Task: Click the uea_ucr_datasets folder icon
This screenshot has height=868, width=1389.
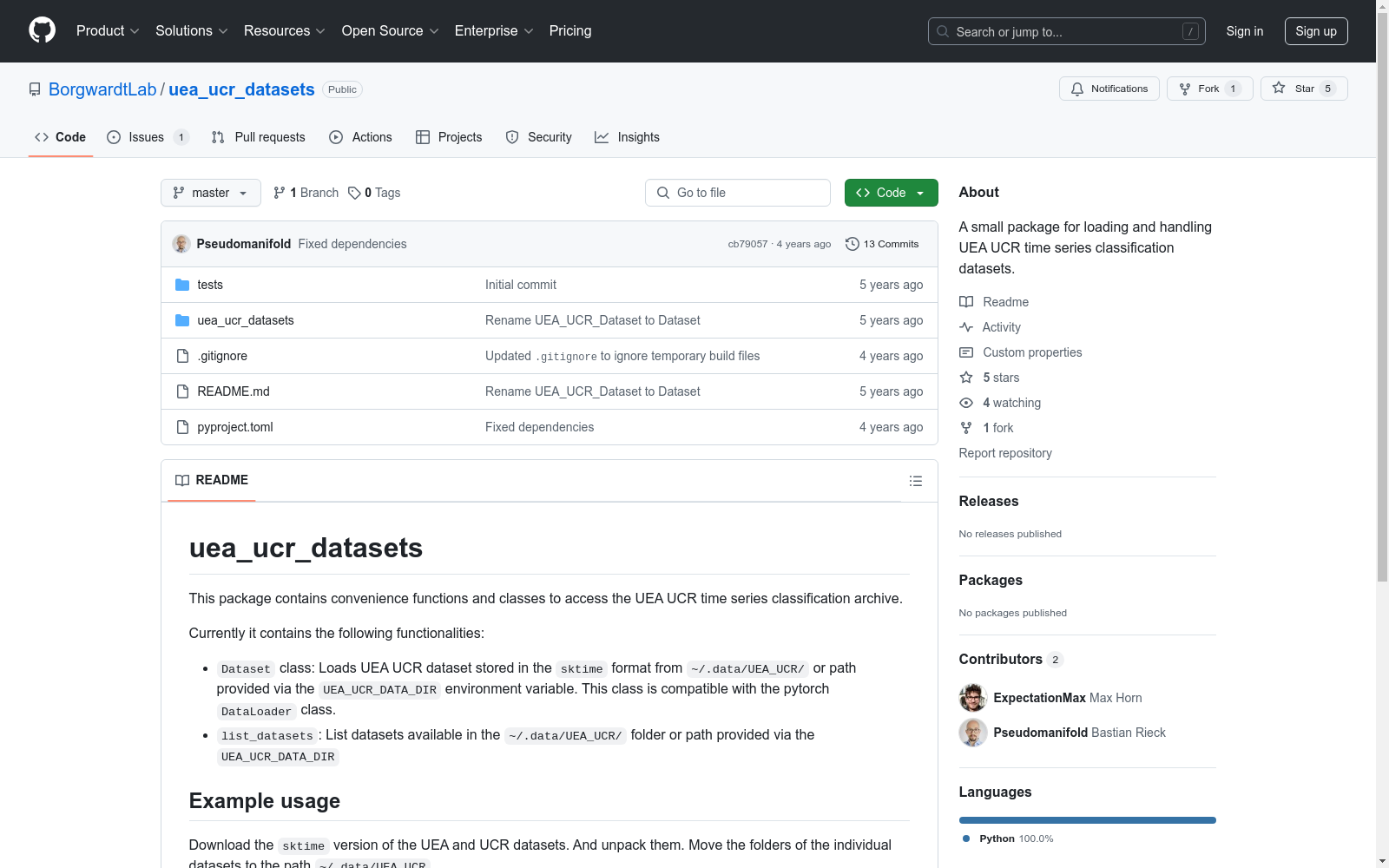Action: click(x=182, y=320)
